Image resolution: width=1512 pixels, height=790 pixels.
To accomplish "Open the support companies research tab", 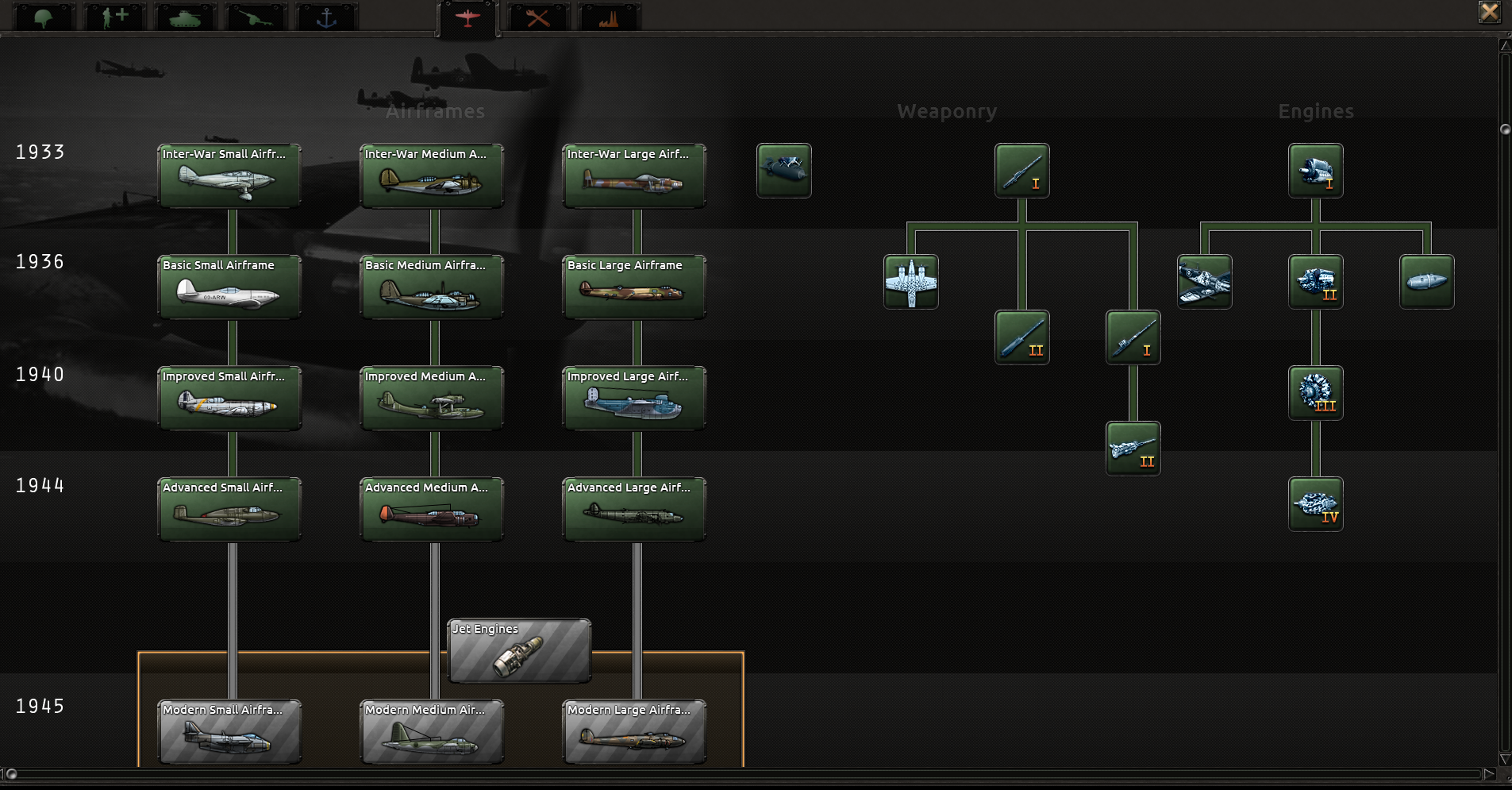I will click(113, 15).
